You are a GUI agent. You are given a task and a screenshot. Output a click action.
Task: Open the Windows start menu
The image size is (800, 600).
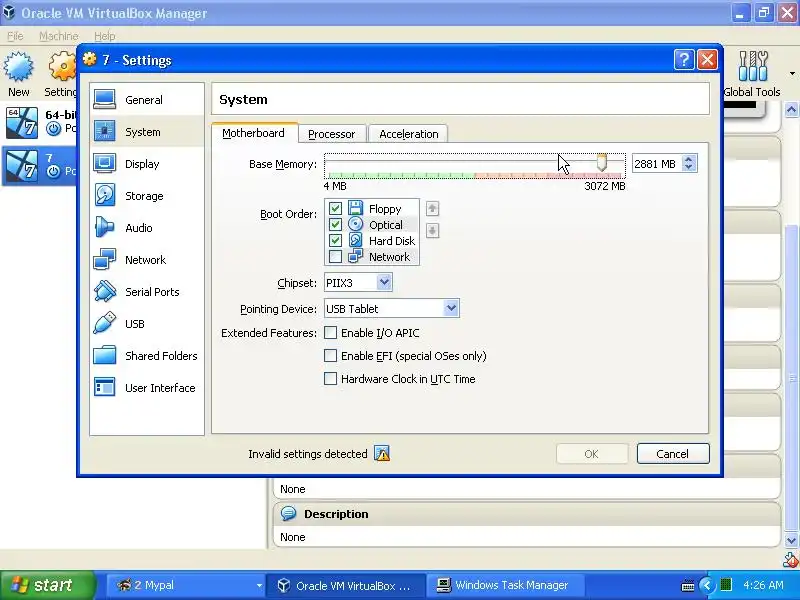click(x=47, y=585)
